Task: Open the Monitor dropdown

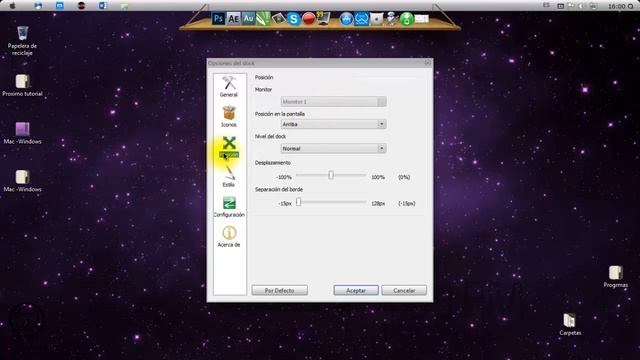Action: (x=333, y=101)
